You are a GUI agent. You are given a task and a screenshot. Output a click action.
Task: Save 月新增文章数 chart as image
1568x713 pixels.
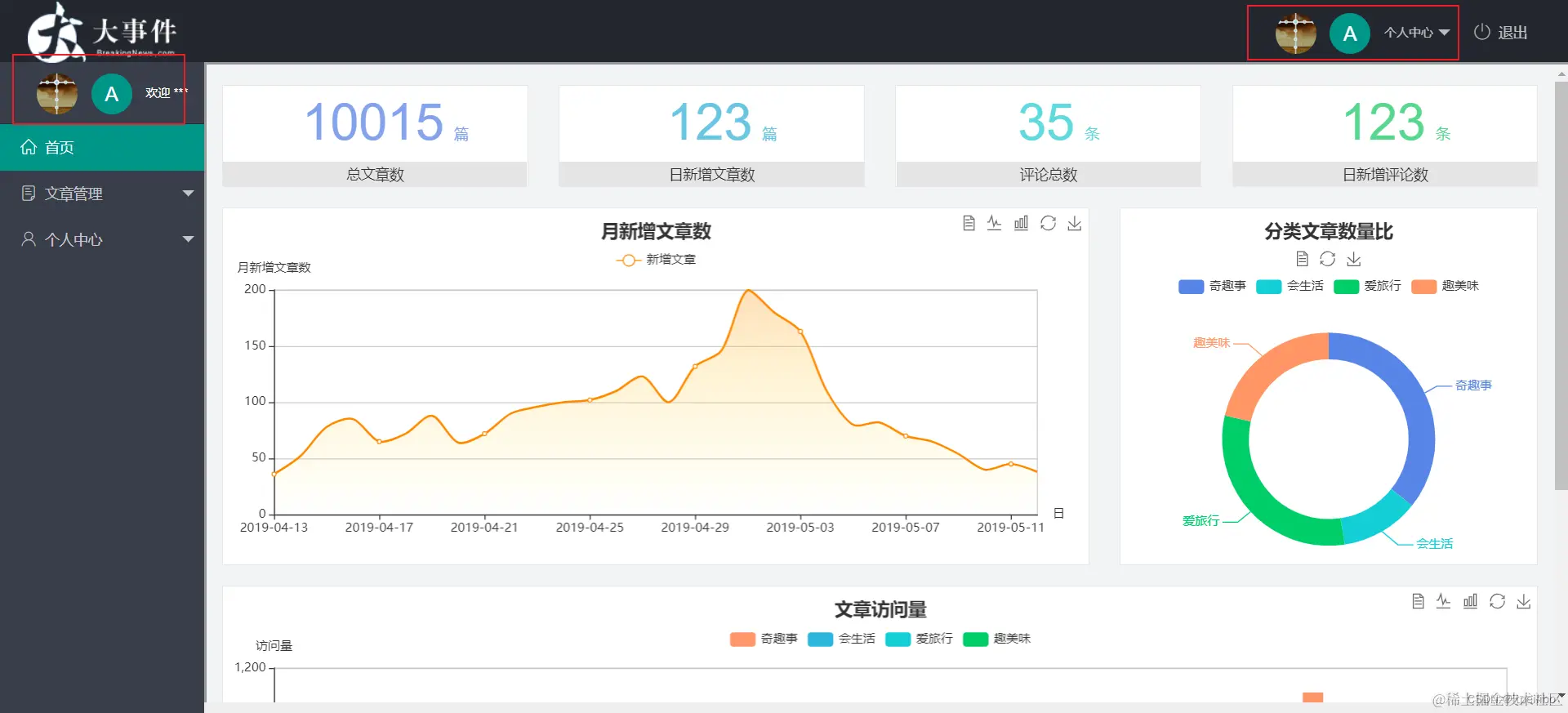tap(1075, 223)
